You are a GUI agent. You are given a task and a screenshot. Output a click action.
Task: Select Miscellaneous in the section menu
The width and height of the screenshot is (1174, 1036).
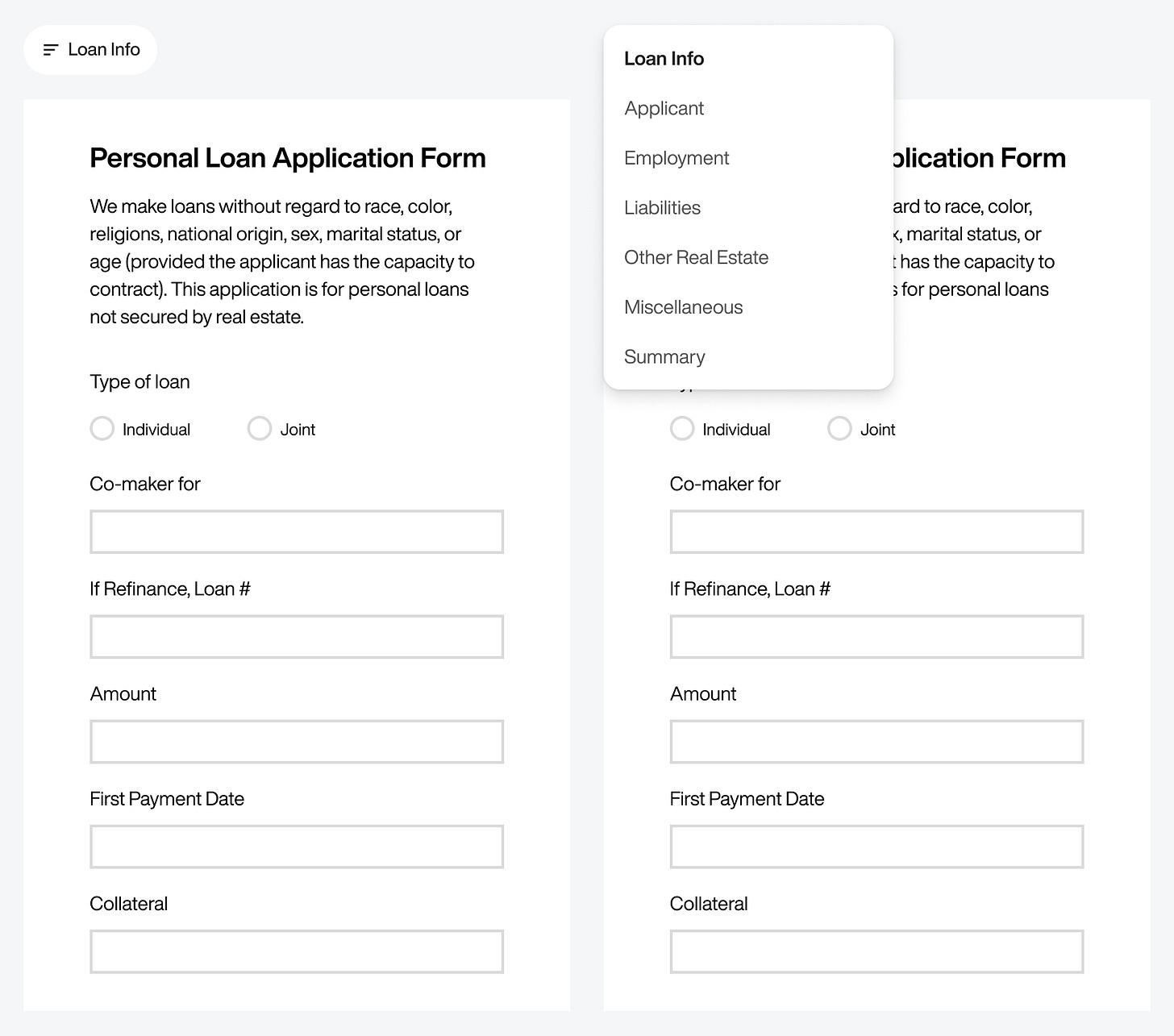(x=683, y=307)
